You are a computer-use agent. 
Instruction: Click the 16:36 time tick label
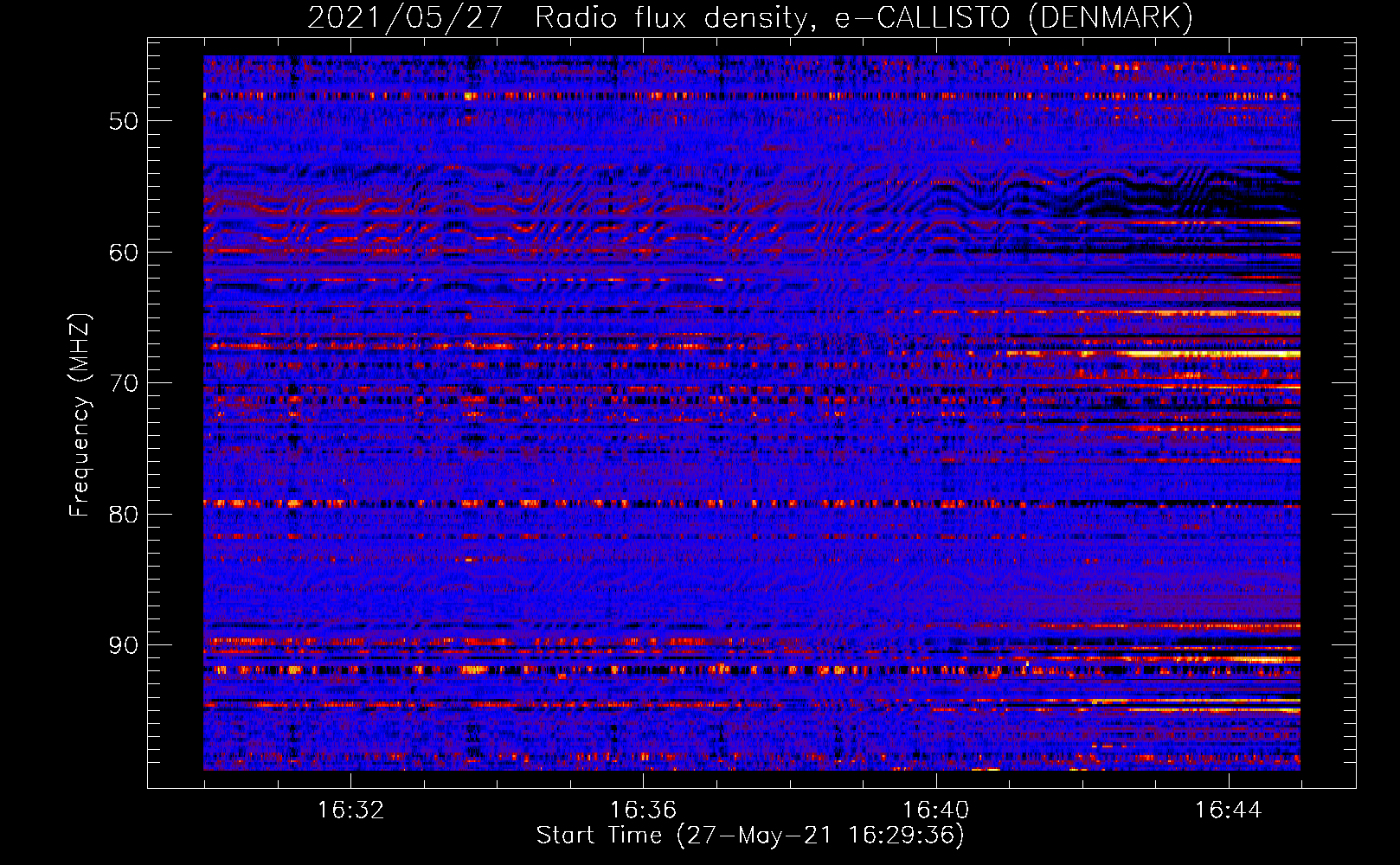point(643,811)
